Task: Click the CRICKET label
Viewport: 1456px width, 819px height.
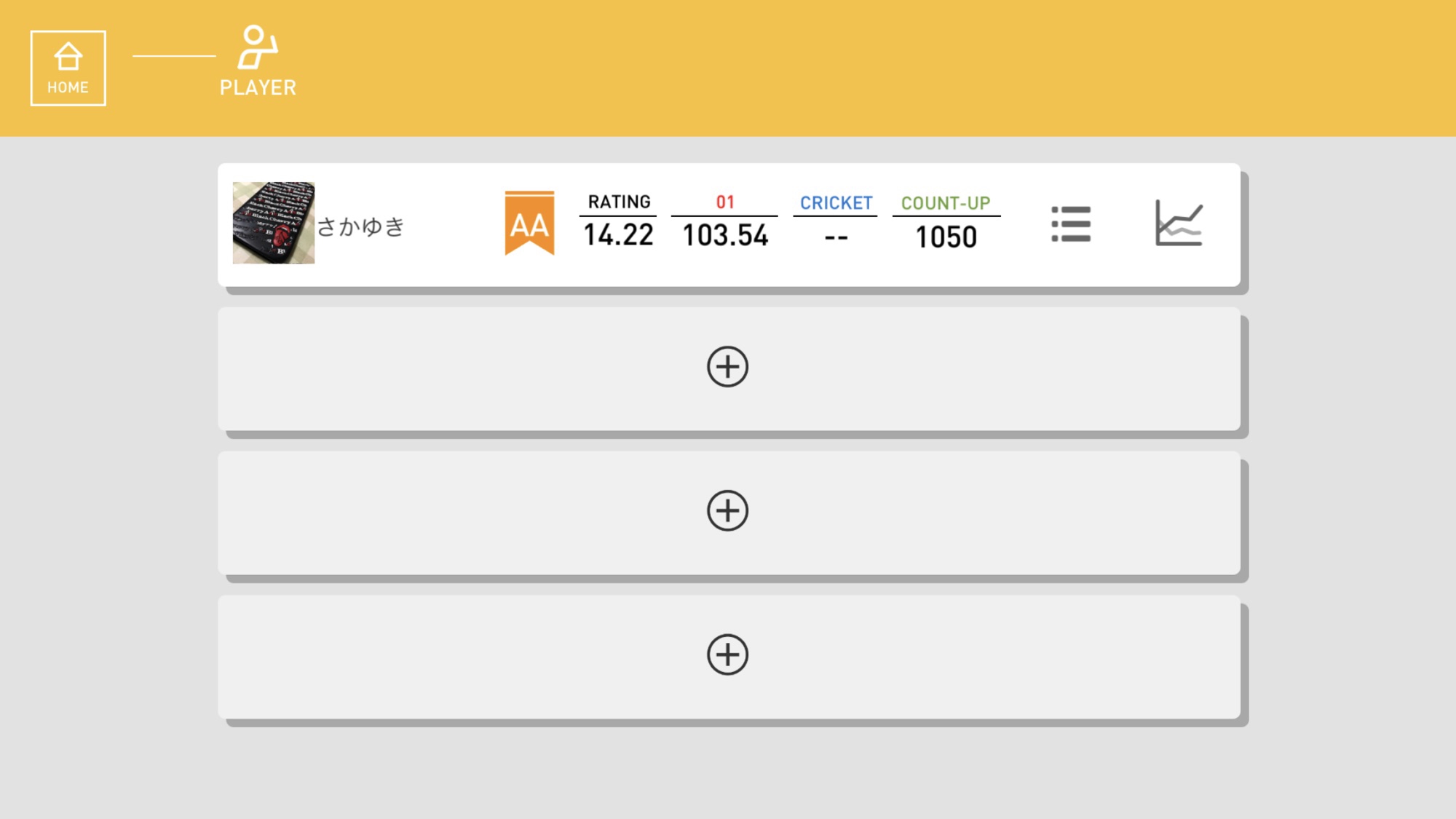Action: pyautogui.click(x=836, y=203)
